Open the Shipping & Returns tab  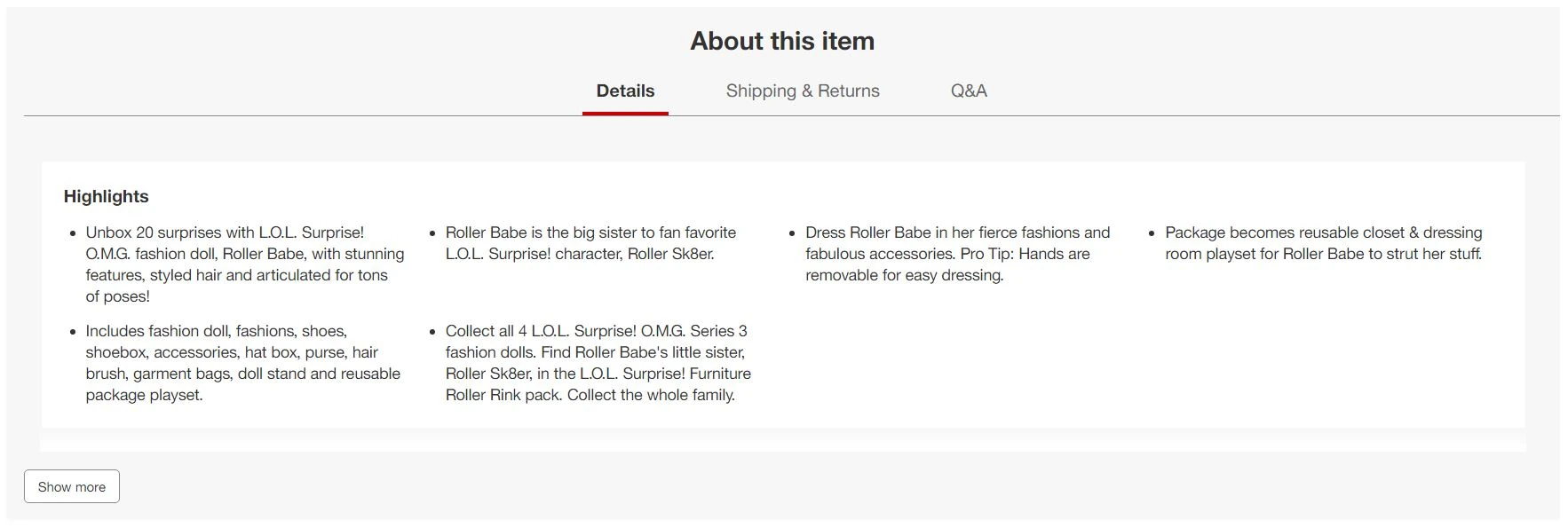(803, 91)
